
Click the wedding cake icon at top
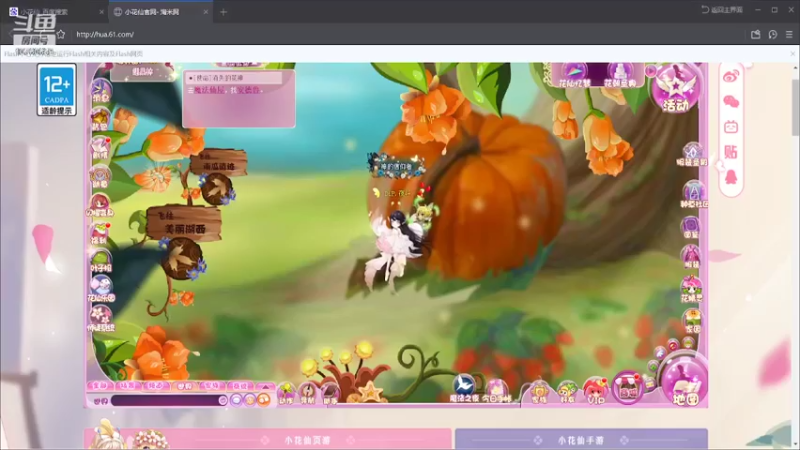(620, 76)
